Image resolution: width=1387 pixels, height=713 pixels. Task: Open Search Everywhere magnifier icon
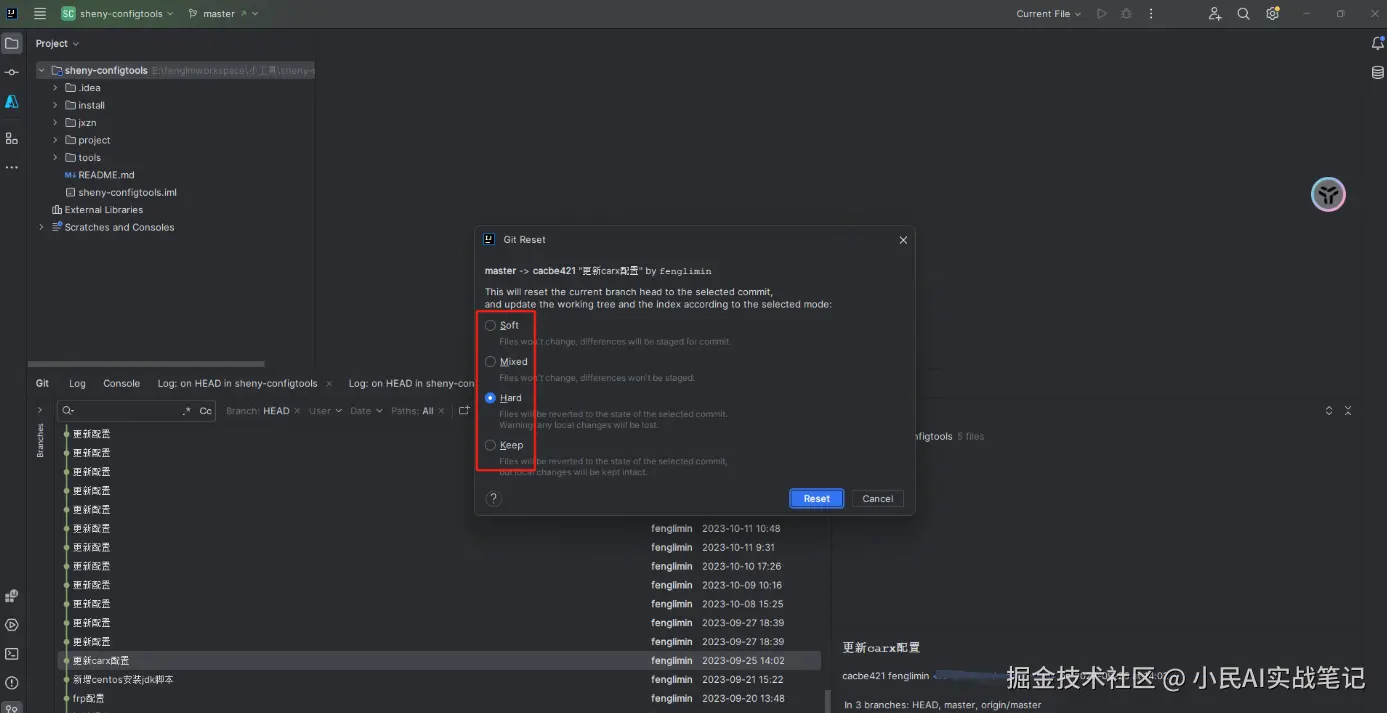point(1243,14)
